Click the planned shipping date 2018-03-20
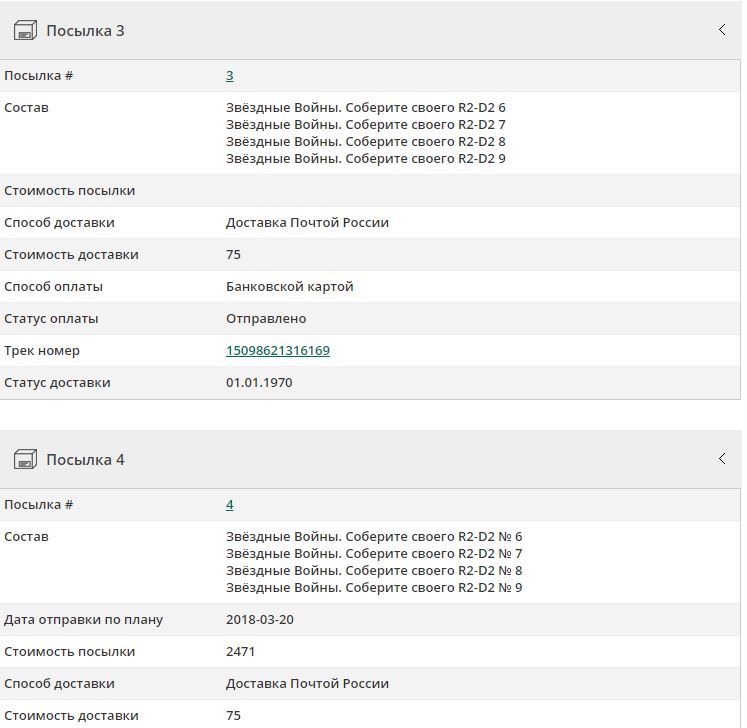This screenshot has width=747, height=728. tap(260, 620)
